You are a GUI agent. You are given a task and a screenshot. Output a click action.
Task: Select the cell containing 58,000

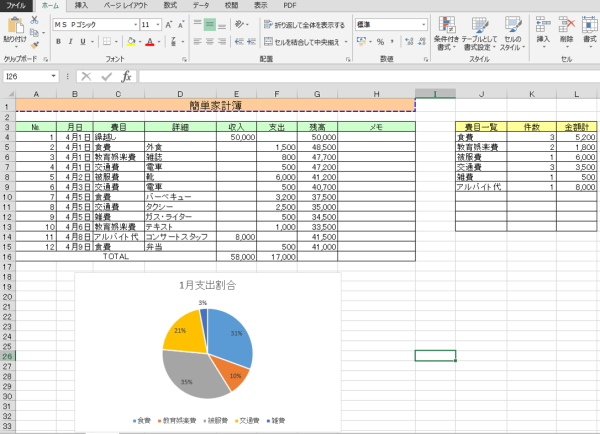(x=236, y=257)
